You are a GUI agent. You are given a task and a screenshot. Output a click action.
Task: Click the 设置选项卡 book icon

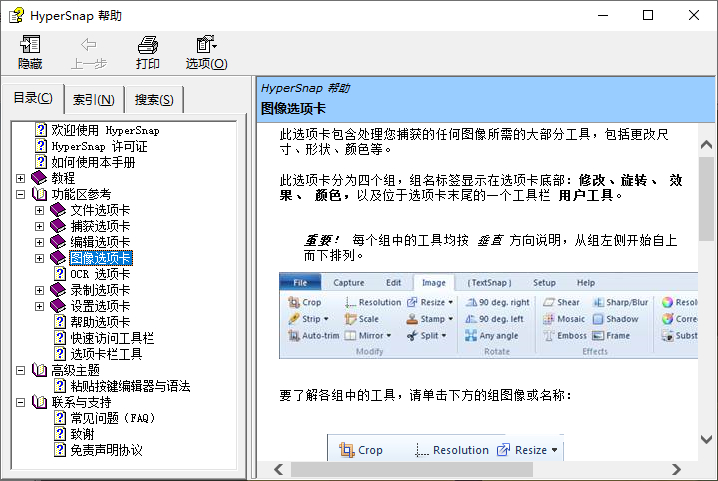58,306
